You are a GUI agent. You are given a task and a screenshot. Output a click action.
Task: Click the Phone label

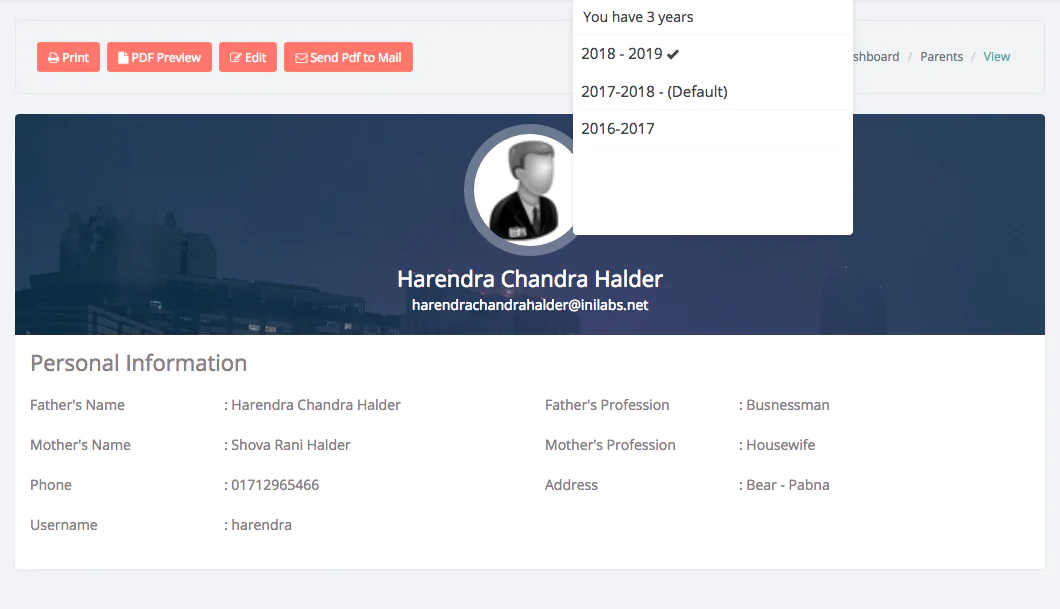tap(51, 485)
